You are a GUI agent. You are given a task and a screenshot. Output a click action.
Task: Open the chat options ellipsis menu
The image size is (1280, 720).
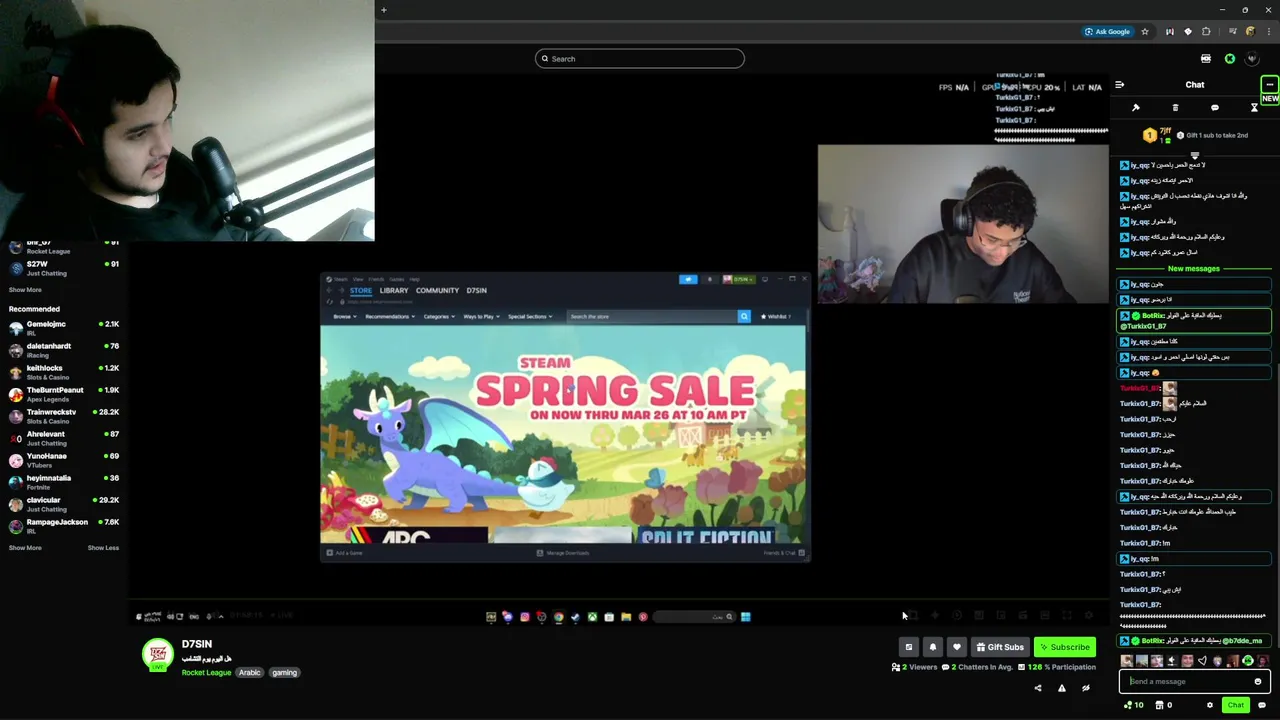1269,84
